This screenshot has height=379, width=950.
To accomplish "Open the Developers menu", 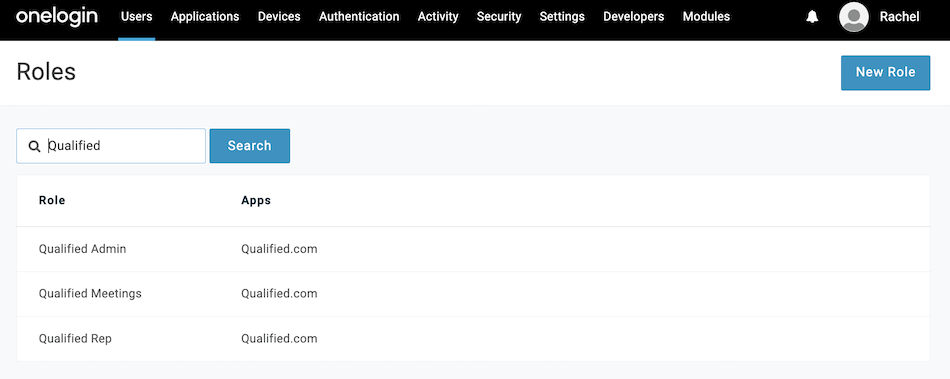I will coord(634,17).
